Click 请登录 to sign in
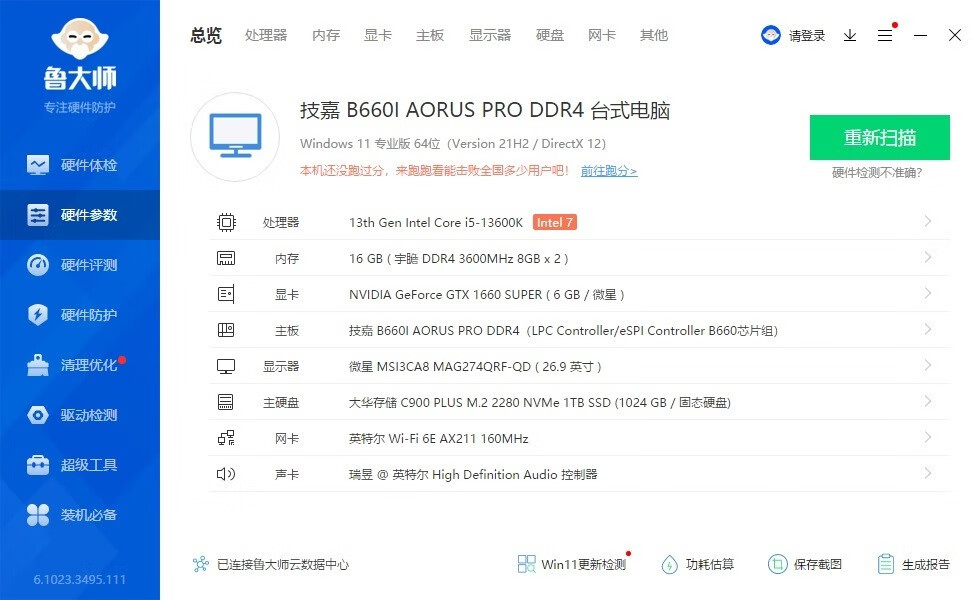 (x=807, y=36)
